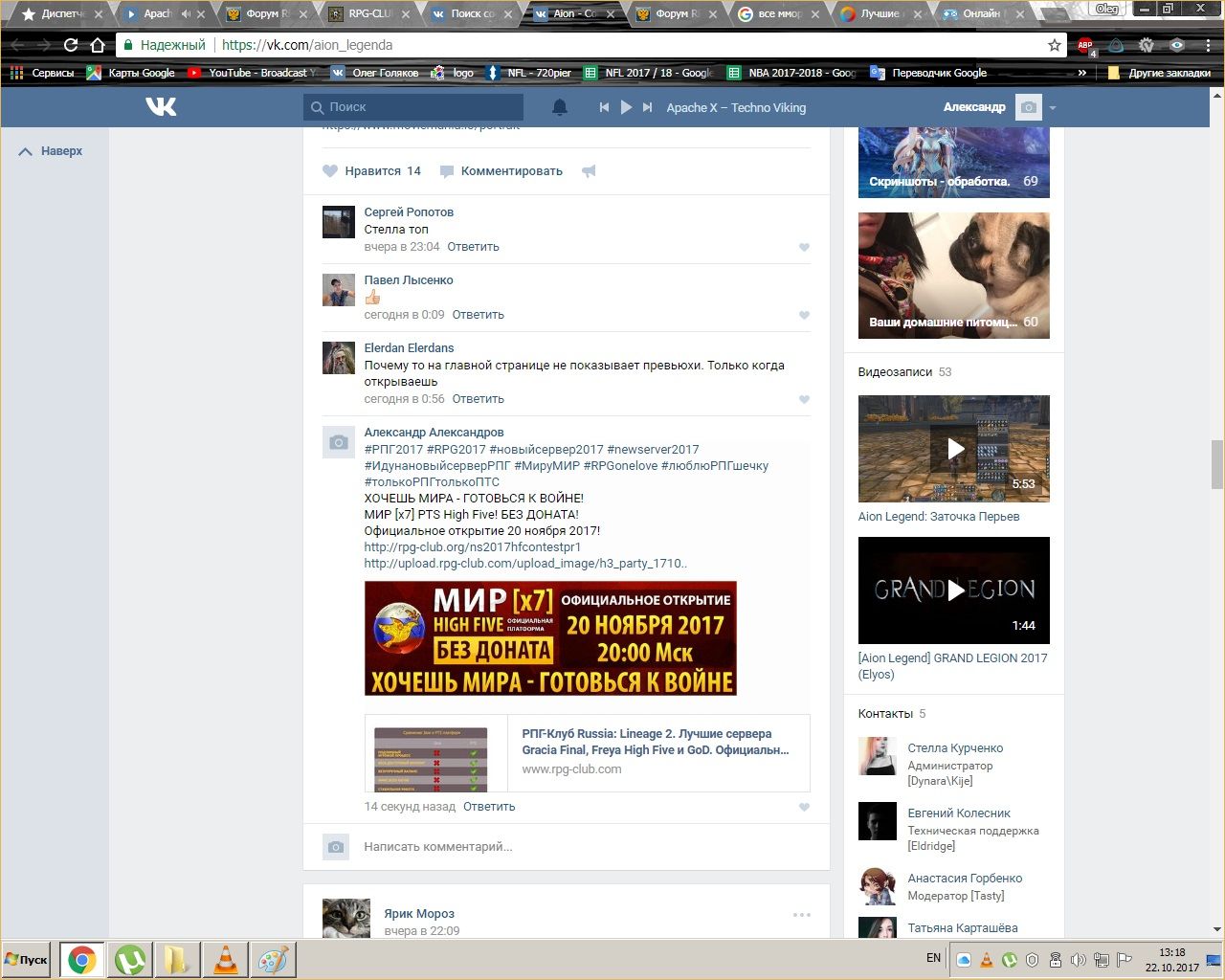This screenshot has width=1225, height=980.
Task: Open contact Стелла Курченко
Action: click(x=955, y=748)
